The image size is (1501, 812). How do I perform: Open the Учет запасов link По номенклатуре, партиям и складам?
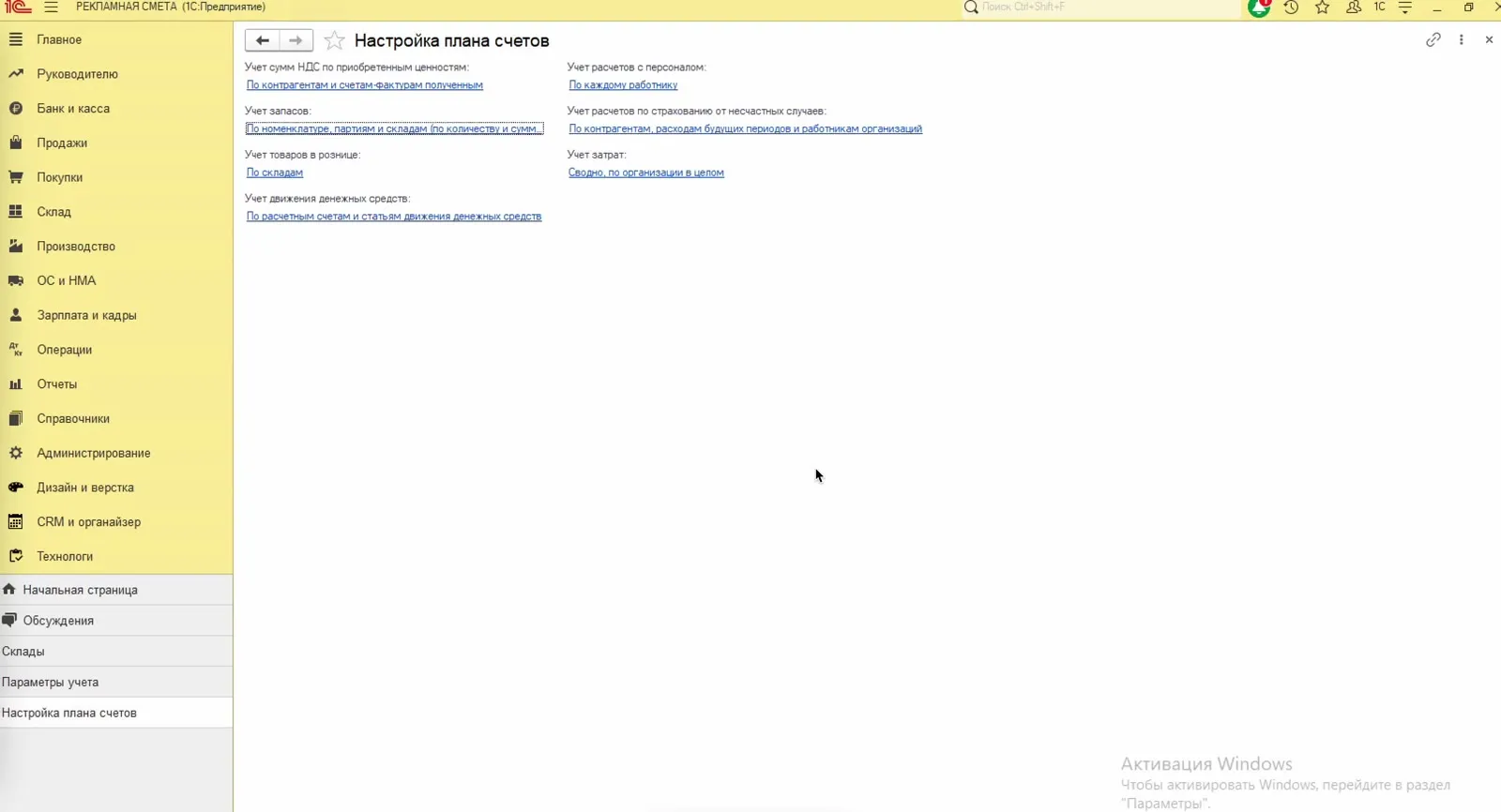pos(394,128)
